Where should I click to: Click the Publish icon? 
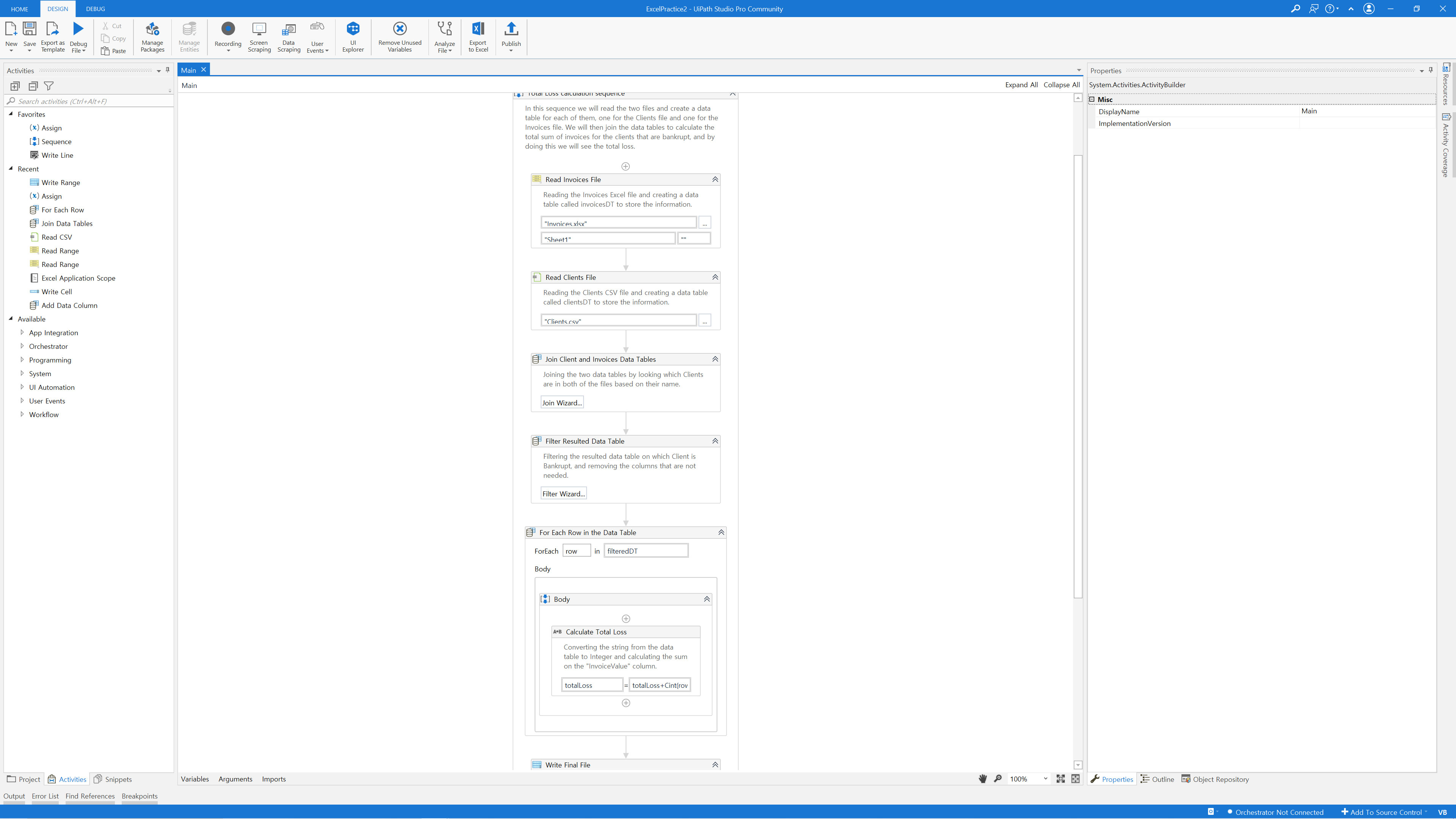click(510, 29)
